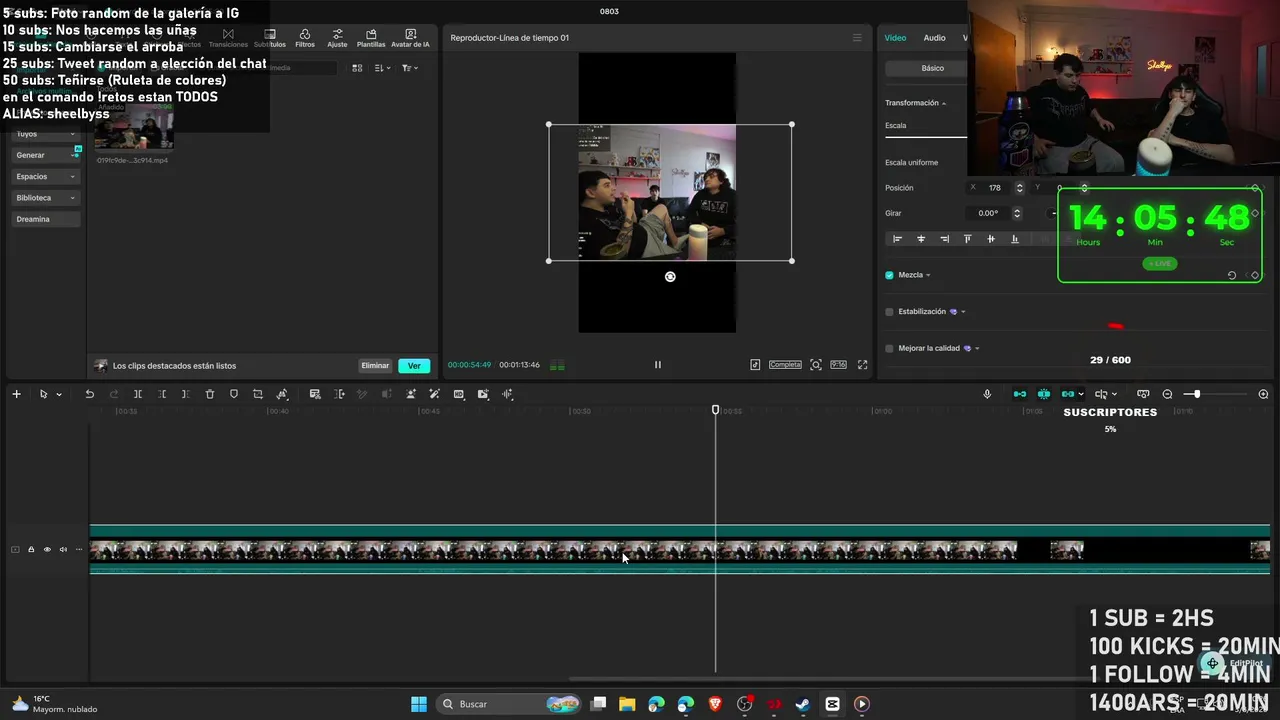
Task: Open the media filter dropdown
Action: pyautogui.click(x=409, y=68)
